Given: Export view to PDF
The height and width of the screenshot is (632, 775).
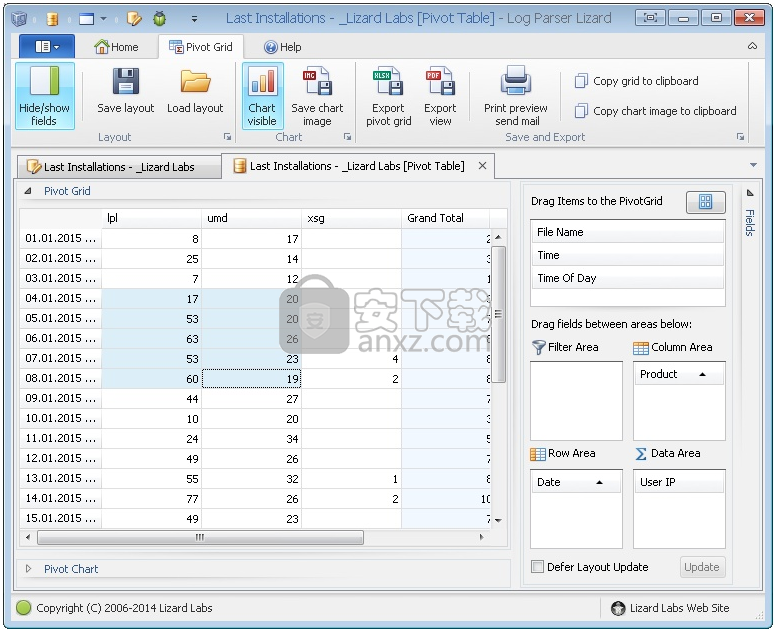Looking at the screenshot, I should point(440,96).
